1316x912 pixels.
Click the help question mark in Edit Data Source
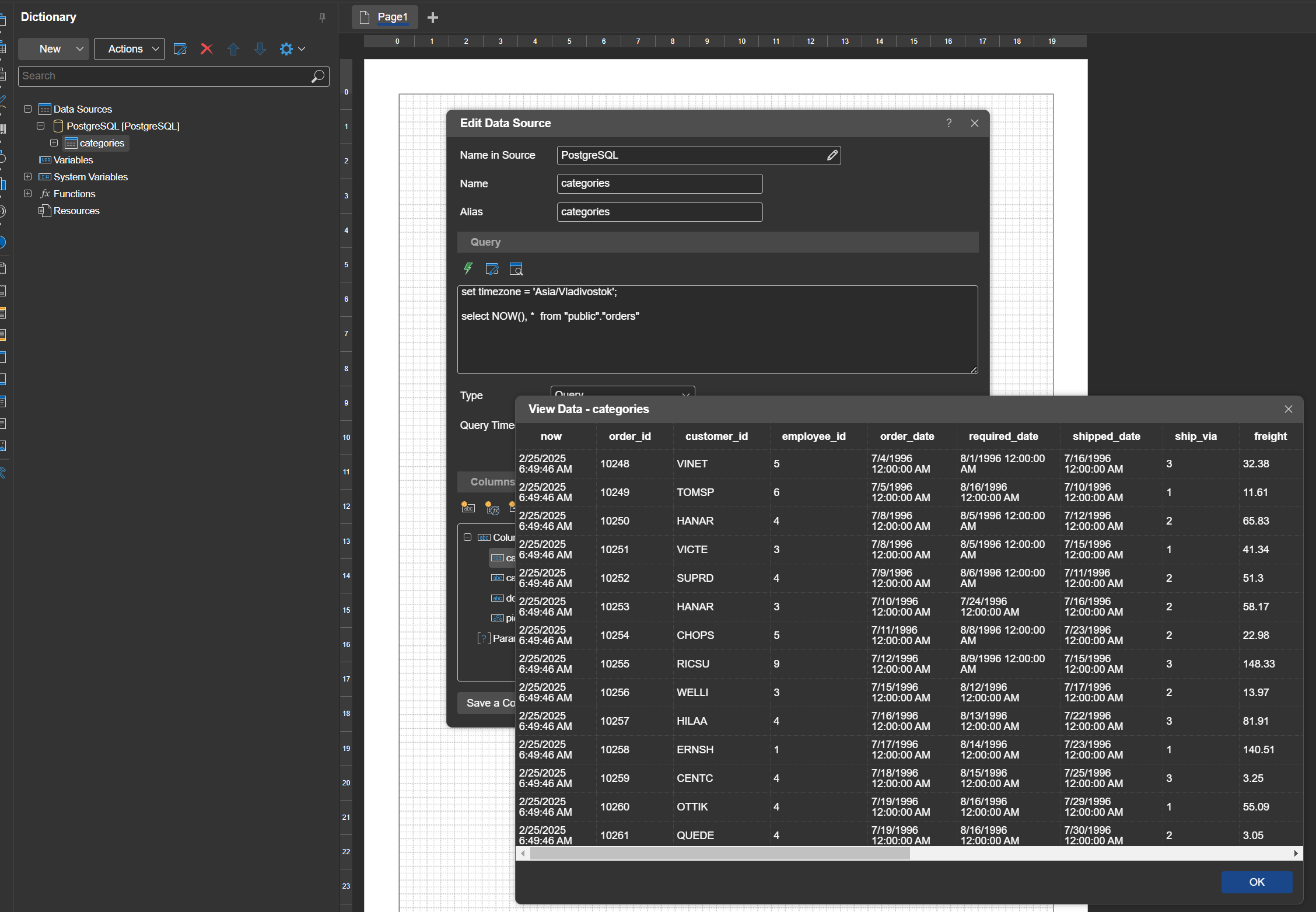tap(949, 123)
